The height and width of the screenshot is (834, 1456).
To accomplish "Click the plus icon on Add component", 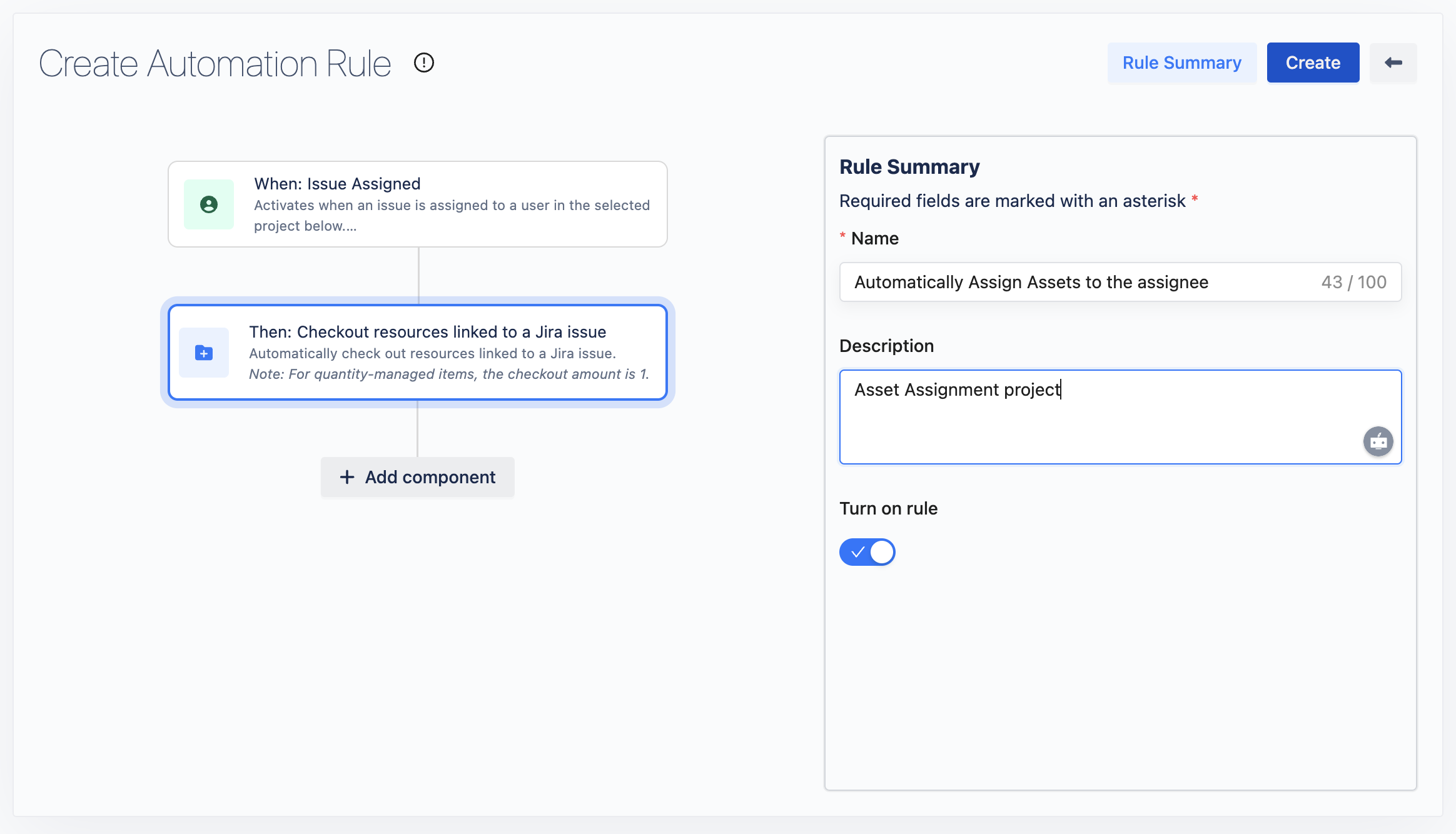I will (x=347, y=477).
